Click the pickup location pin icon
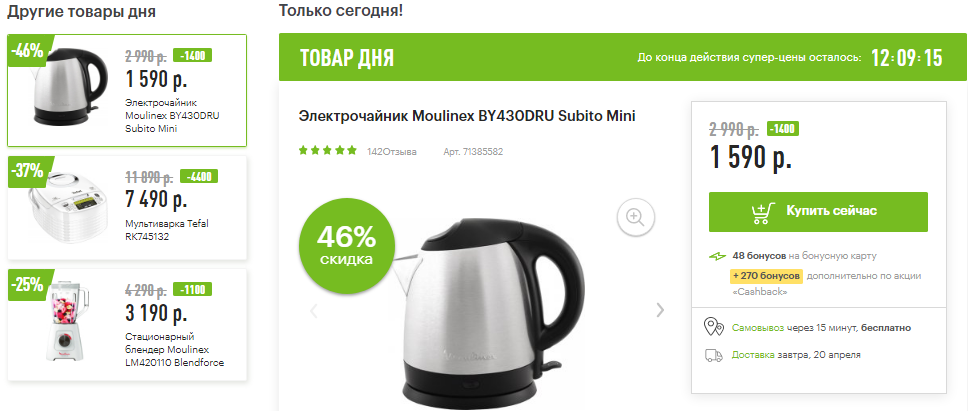Image resolution: width=968 pixels, height=411 pixels. [714, 327]
